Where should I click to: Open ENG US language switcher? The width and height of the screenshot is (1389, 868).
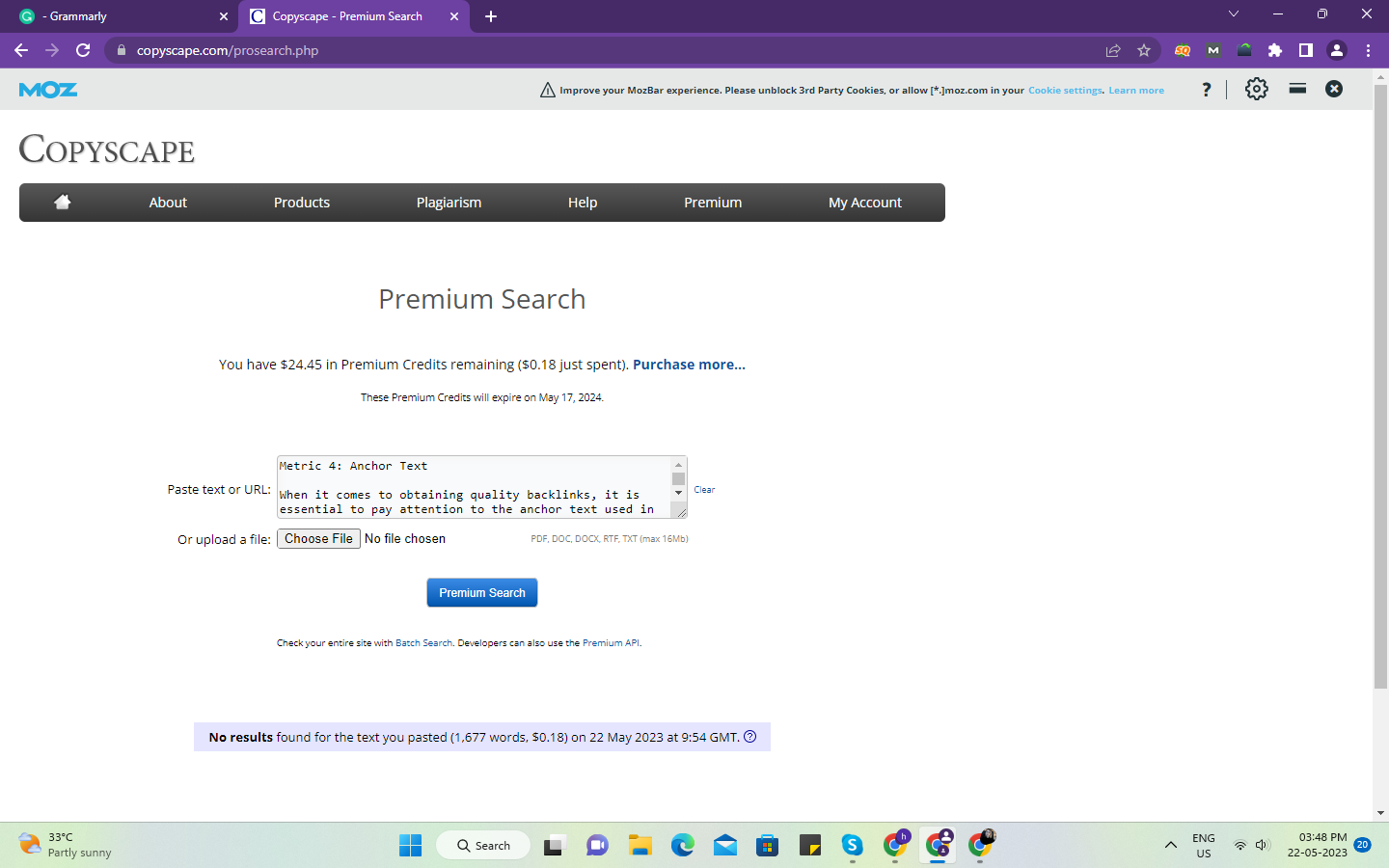point(1204,845)
